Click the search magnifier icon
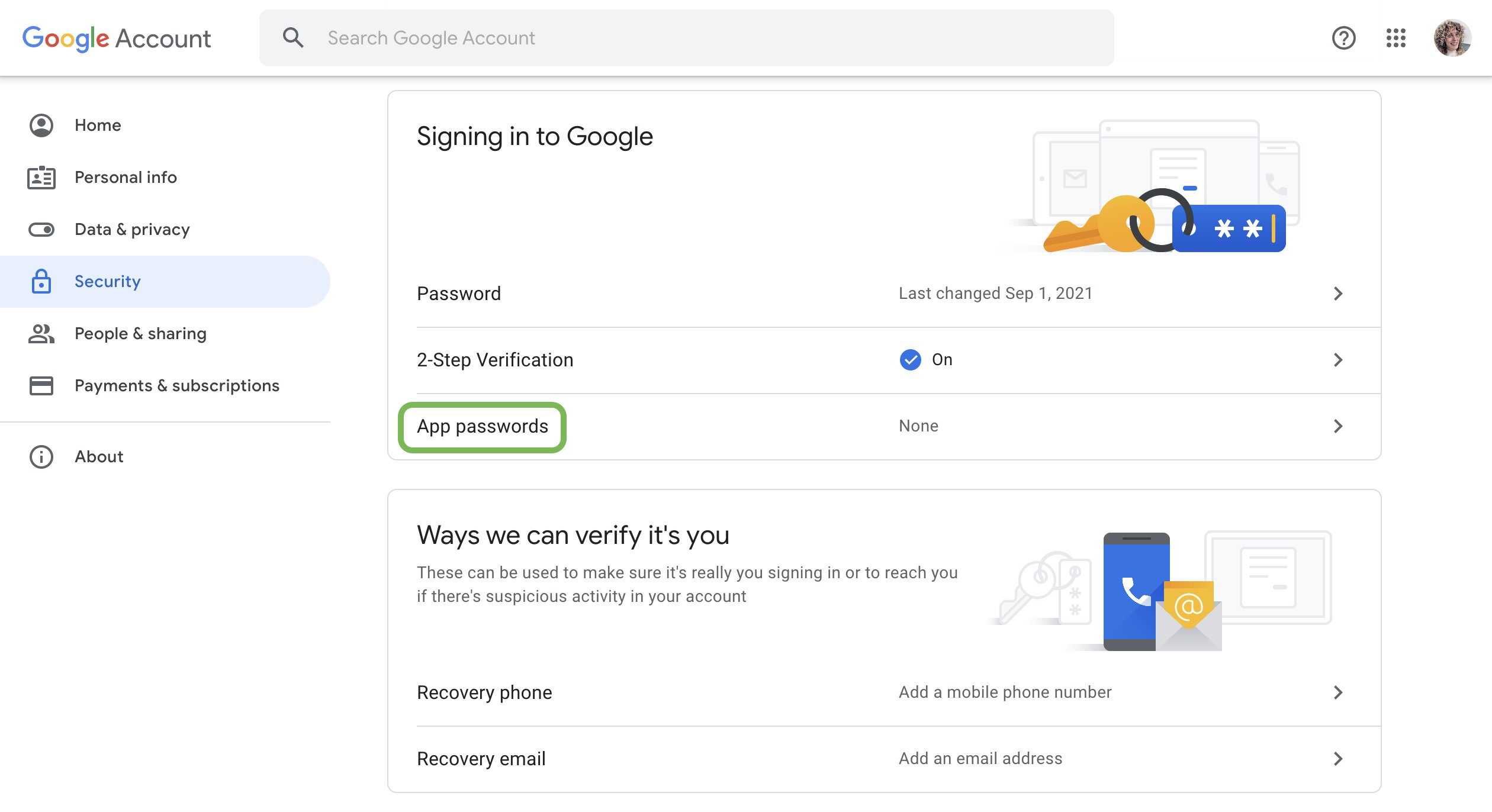This screenshot has width=1492, height=812. click(x=293, y=38)
